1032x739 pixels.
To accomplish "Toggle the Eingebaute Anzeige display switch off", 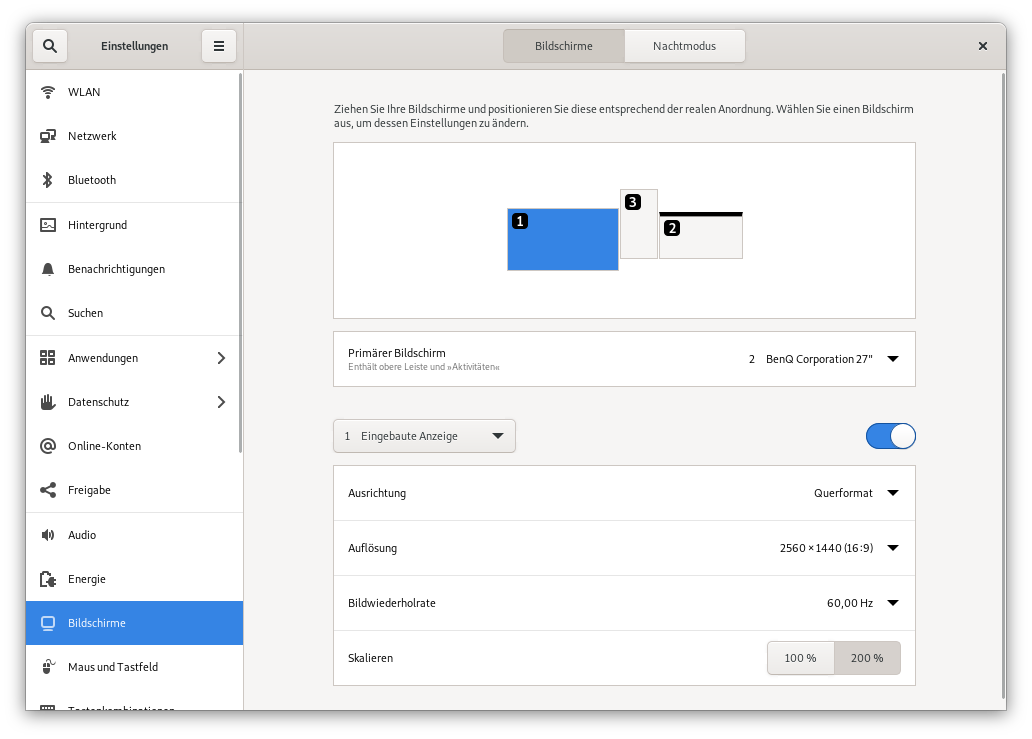I will click(890, 436).
